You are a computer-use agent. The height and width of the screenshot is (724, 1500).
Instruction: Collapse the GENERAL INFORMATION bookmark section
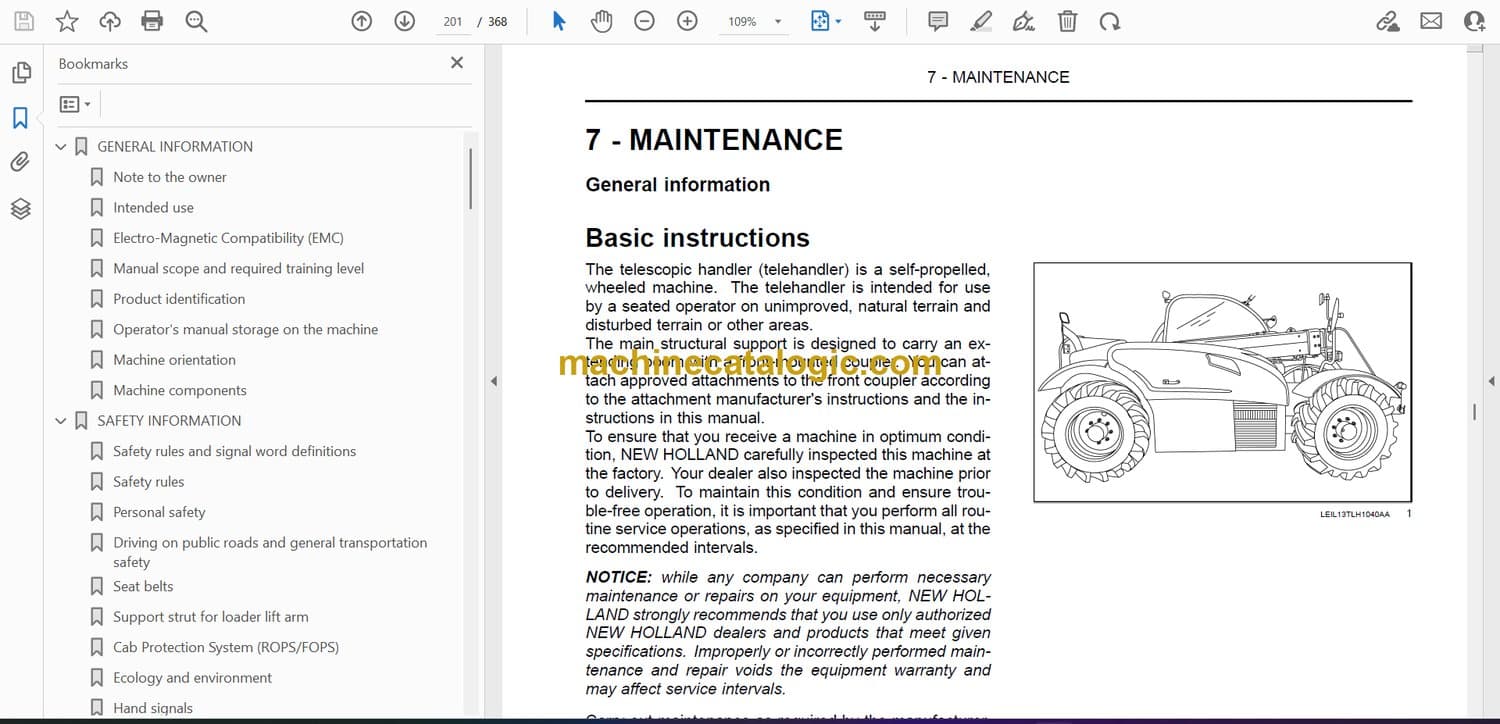(61, 147)
